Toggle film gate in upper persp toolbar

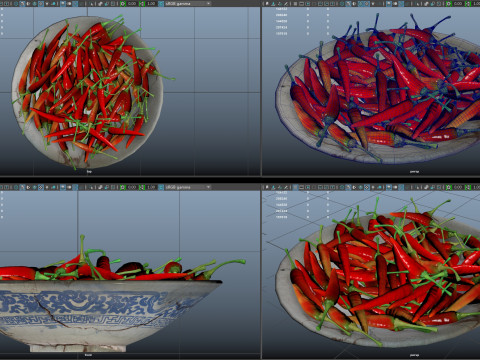pos(302,4)
